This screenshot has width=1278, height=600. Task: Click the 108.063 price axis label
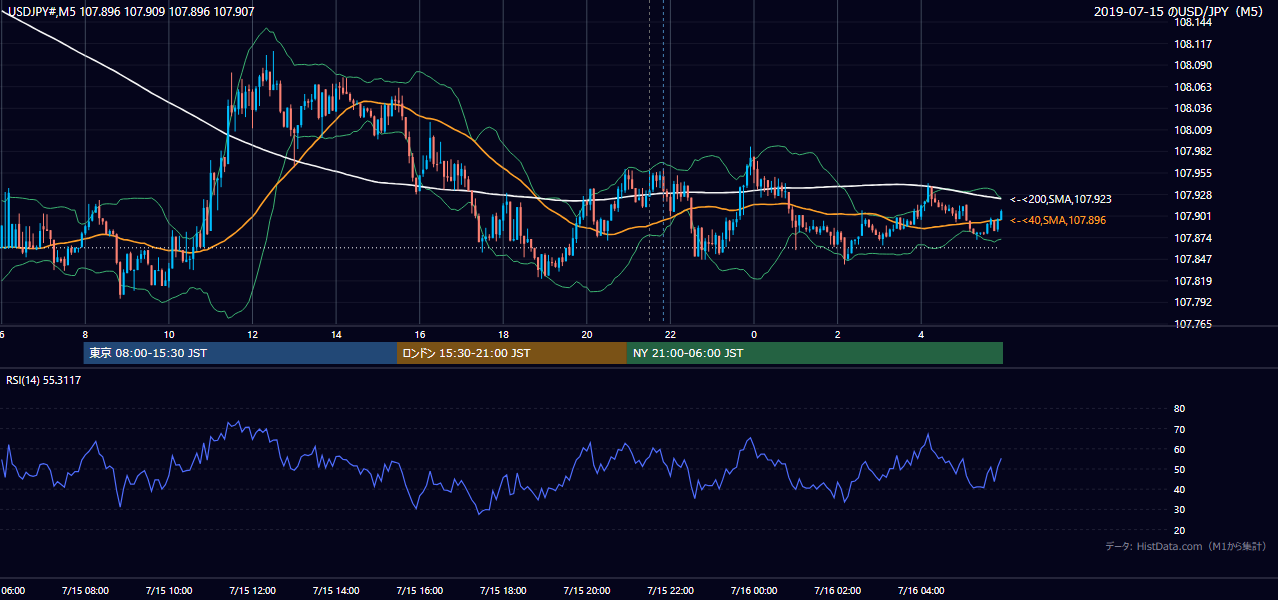pyautogui.click(x=1193, y=87)
